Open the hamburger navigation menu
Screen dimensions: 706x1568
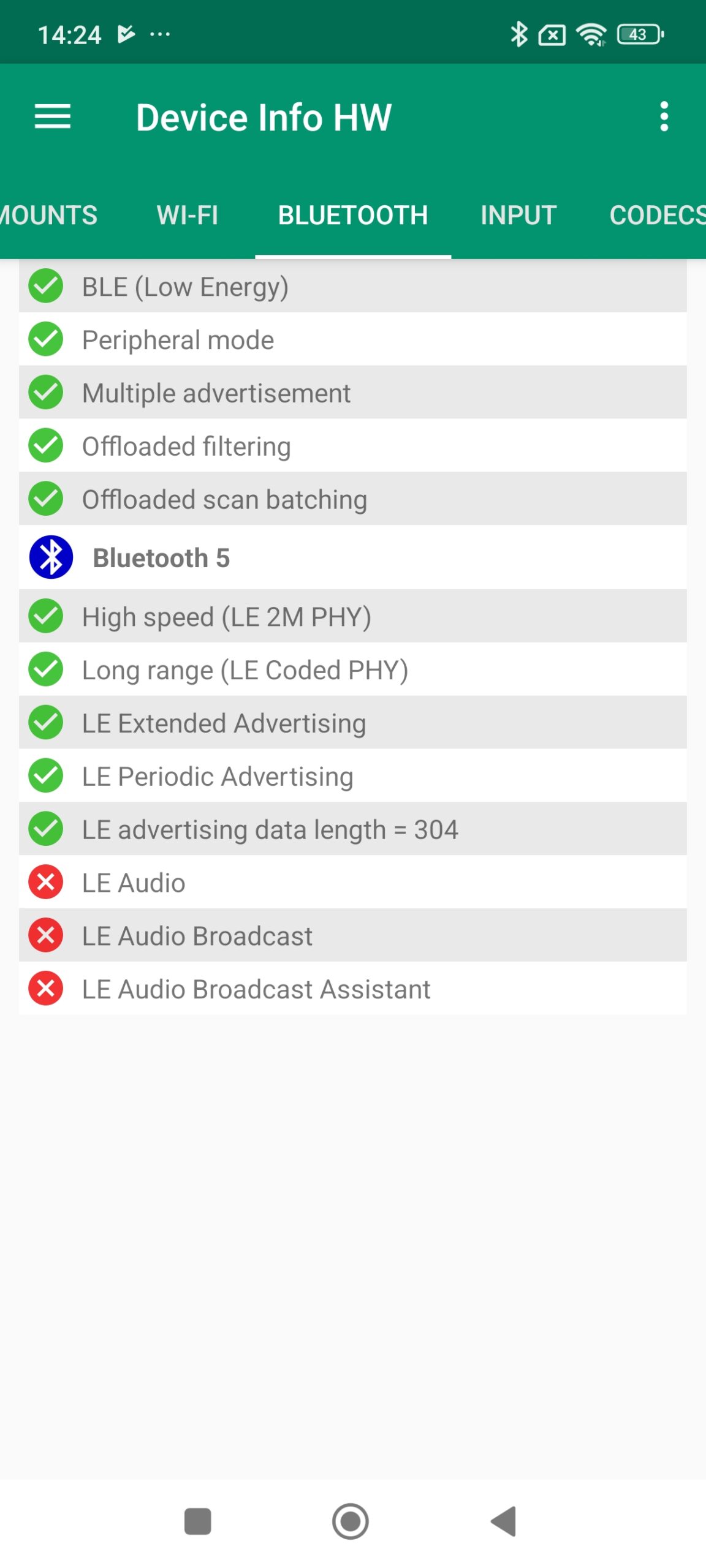[x=53, y=116]
